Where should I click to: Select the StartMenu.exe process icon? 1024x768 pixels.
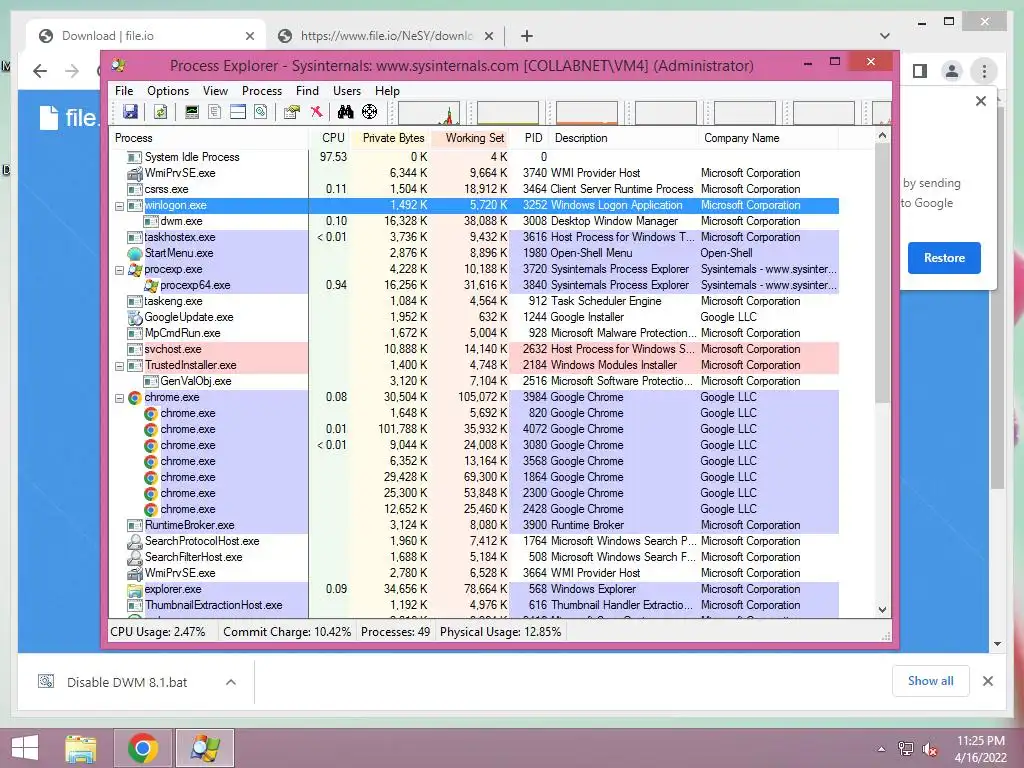point(135,253)
